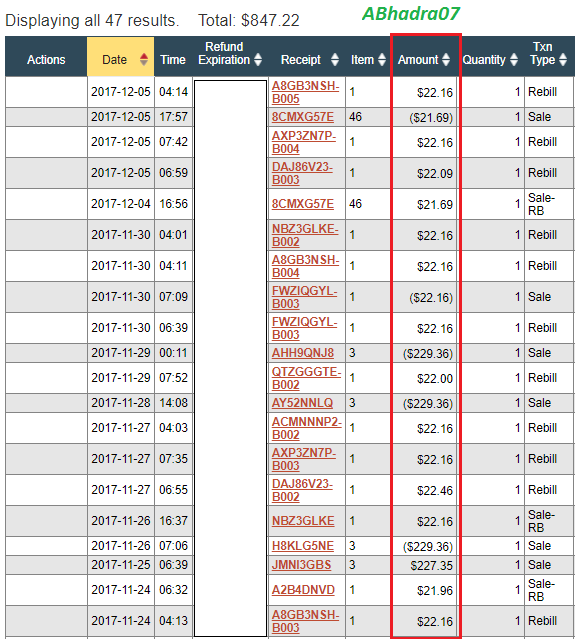Click the Quantity column sort arrows
Image resolution: width=575 pixels, height=639 pixels.
(x=514, y=59)
